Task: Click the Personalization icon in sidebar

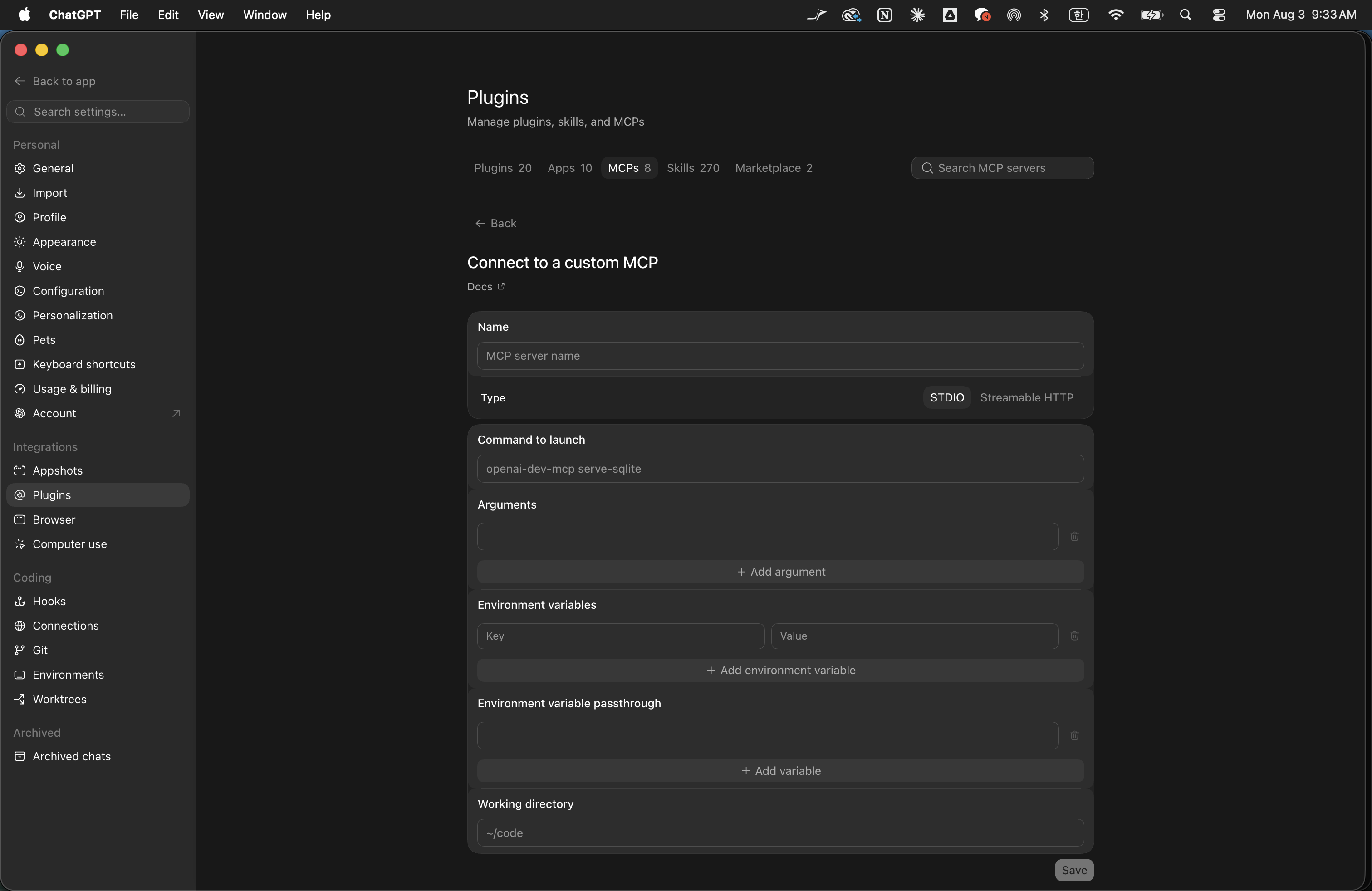Action: [x=20, y=315]
